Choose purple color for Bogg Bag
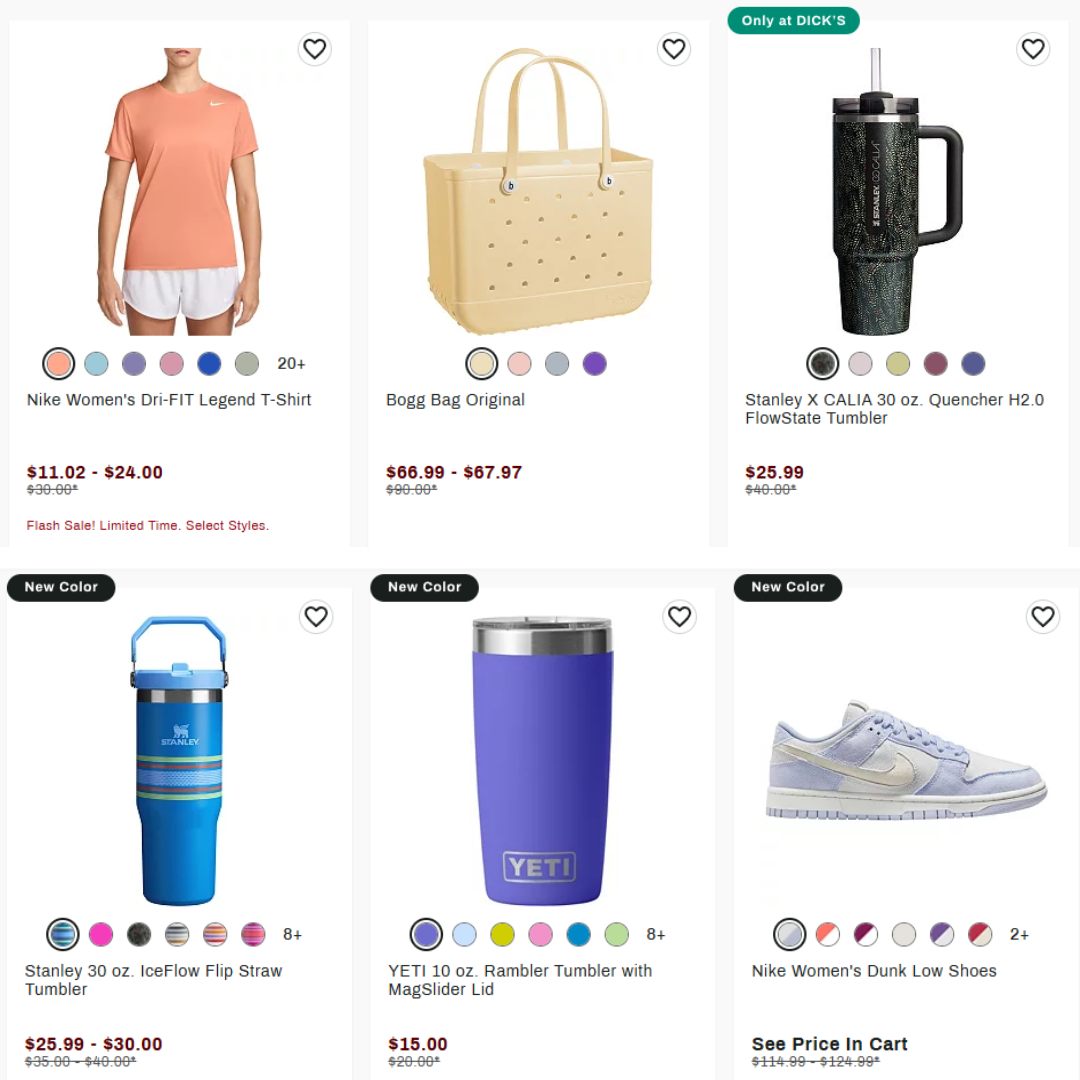This screenshot has width=1080, height=1080. point(594,364)
